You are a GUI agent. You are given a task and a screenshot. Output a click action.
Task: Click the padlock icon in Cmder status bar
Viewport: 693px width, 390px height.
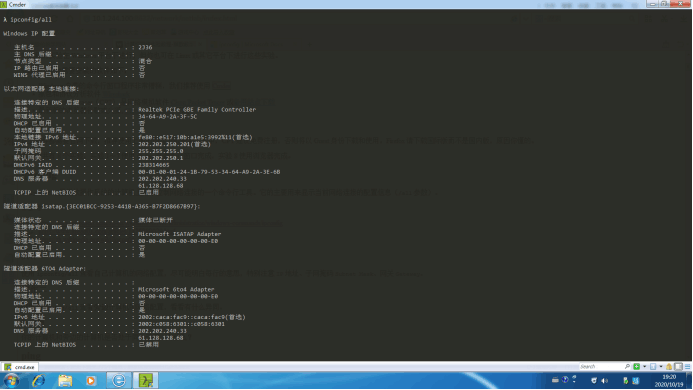669,367
